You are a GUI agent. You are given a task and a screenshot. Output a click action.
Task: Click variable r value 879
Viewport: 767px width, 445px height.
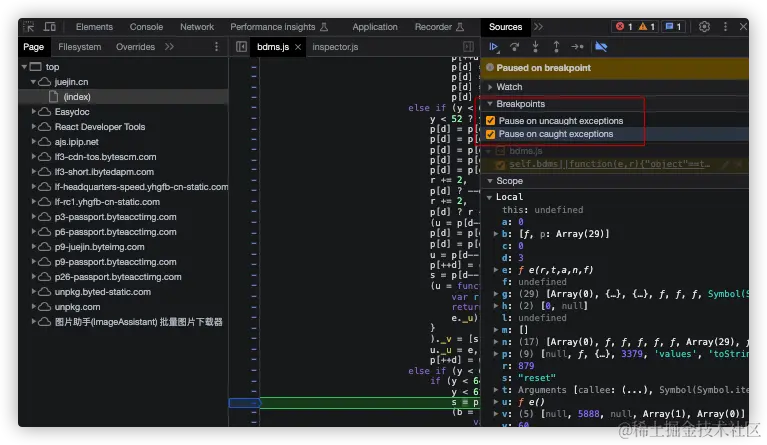coord(526,366)
